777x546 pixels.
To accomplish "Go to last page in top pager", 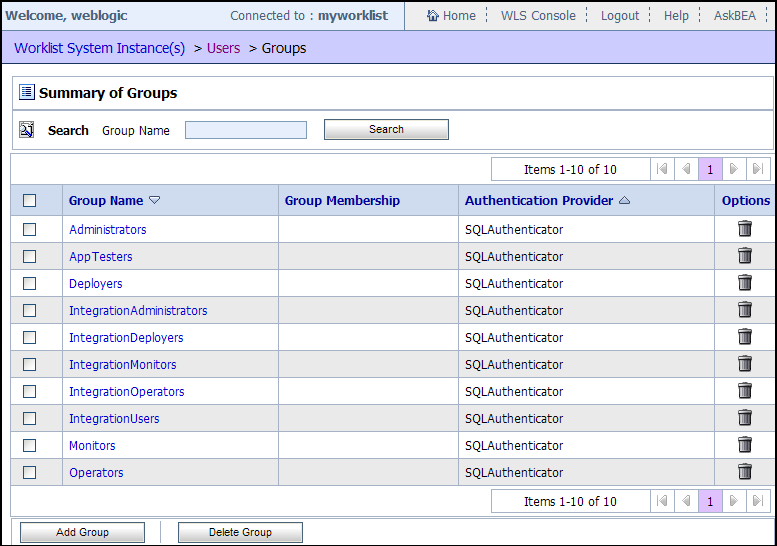I will coord(758,169).
